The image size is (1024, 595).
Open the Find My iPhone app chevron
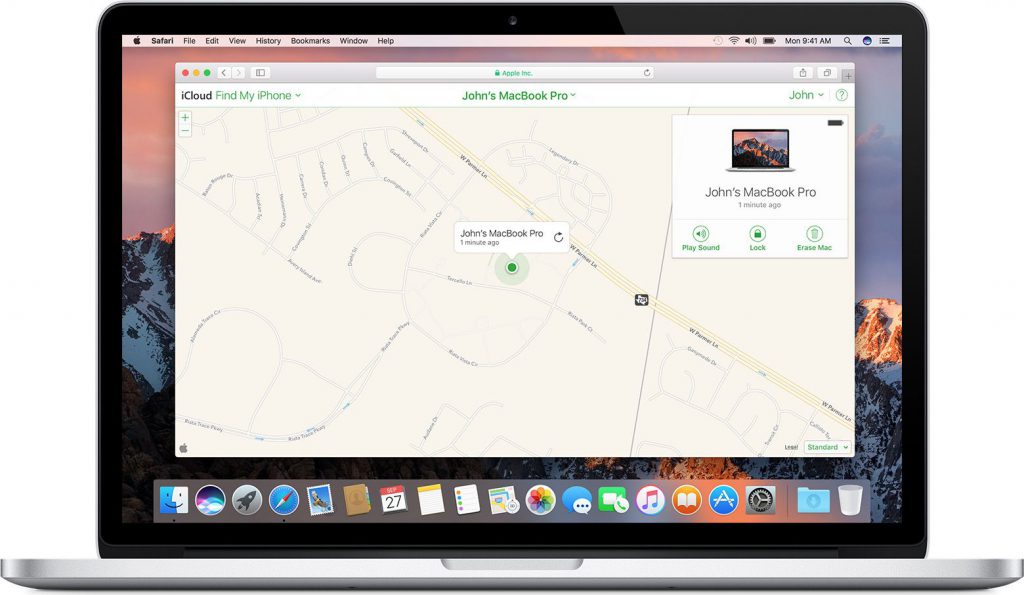coord(297,95)
